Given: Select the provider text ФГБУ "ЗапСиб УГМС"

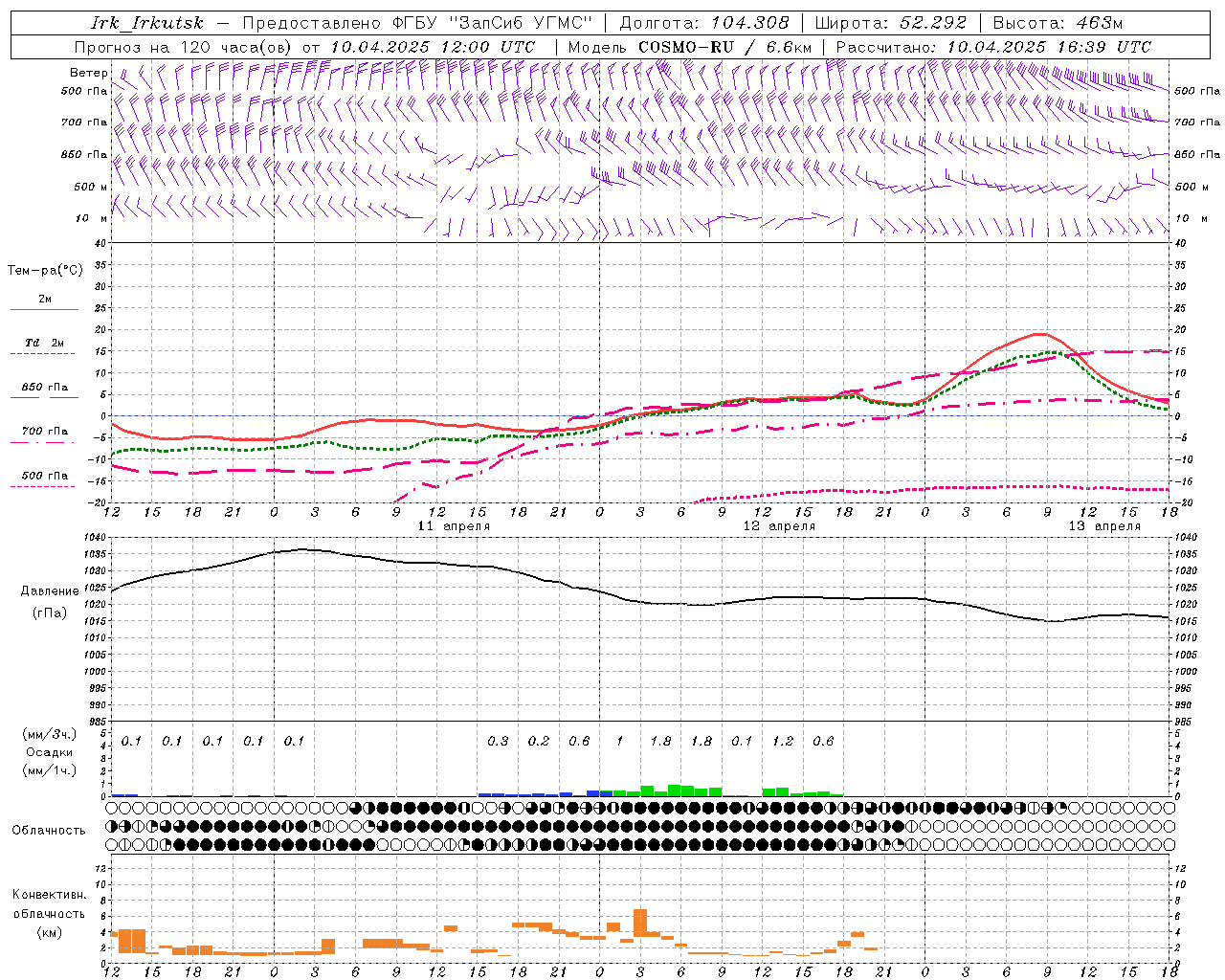Looking at the screenshot, I should coord(493,23).
